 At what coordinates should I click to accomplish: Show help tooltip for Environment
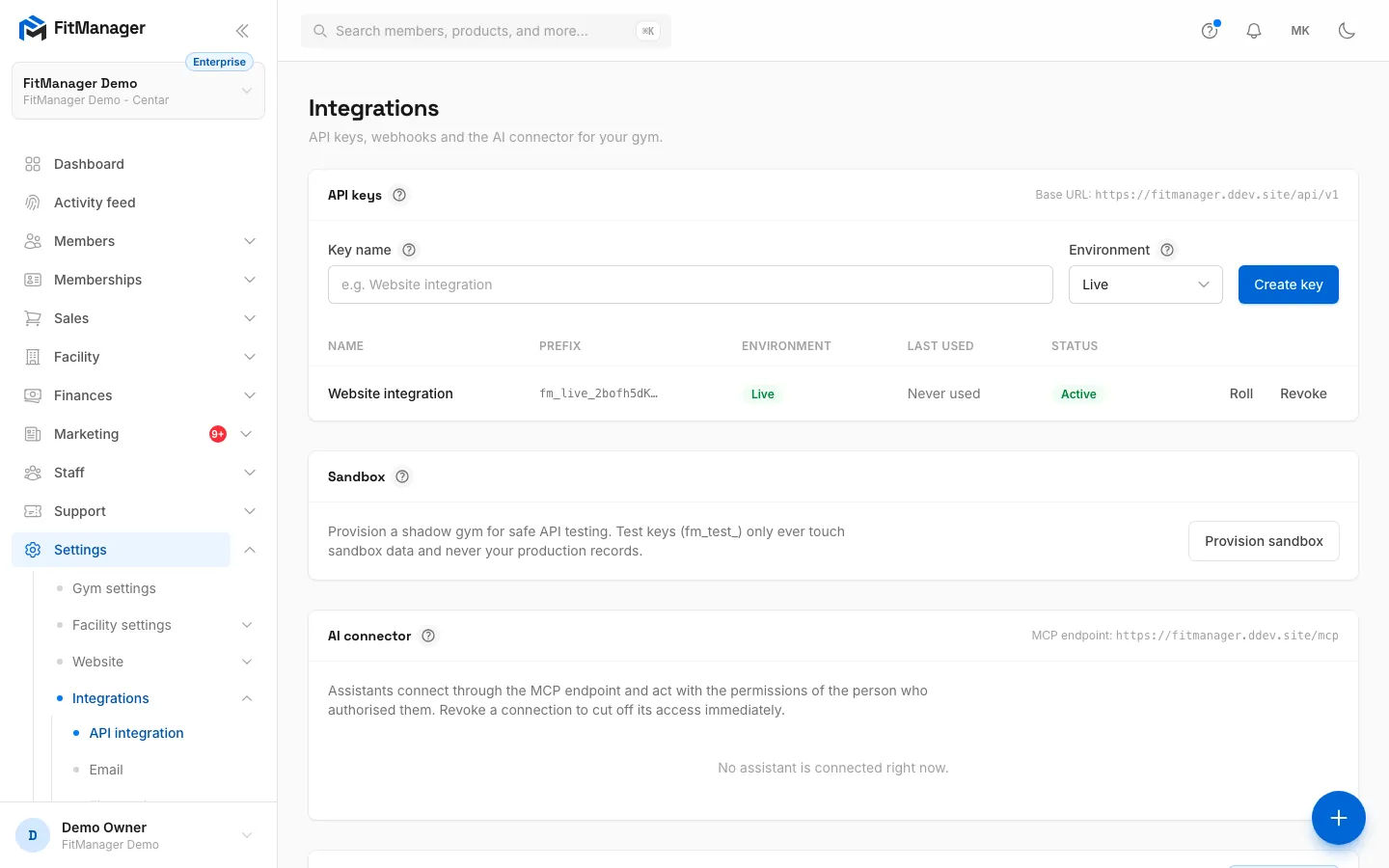click(1167, 250)
